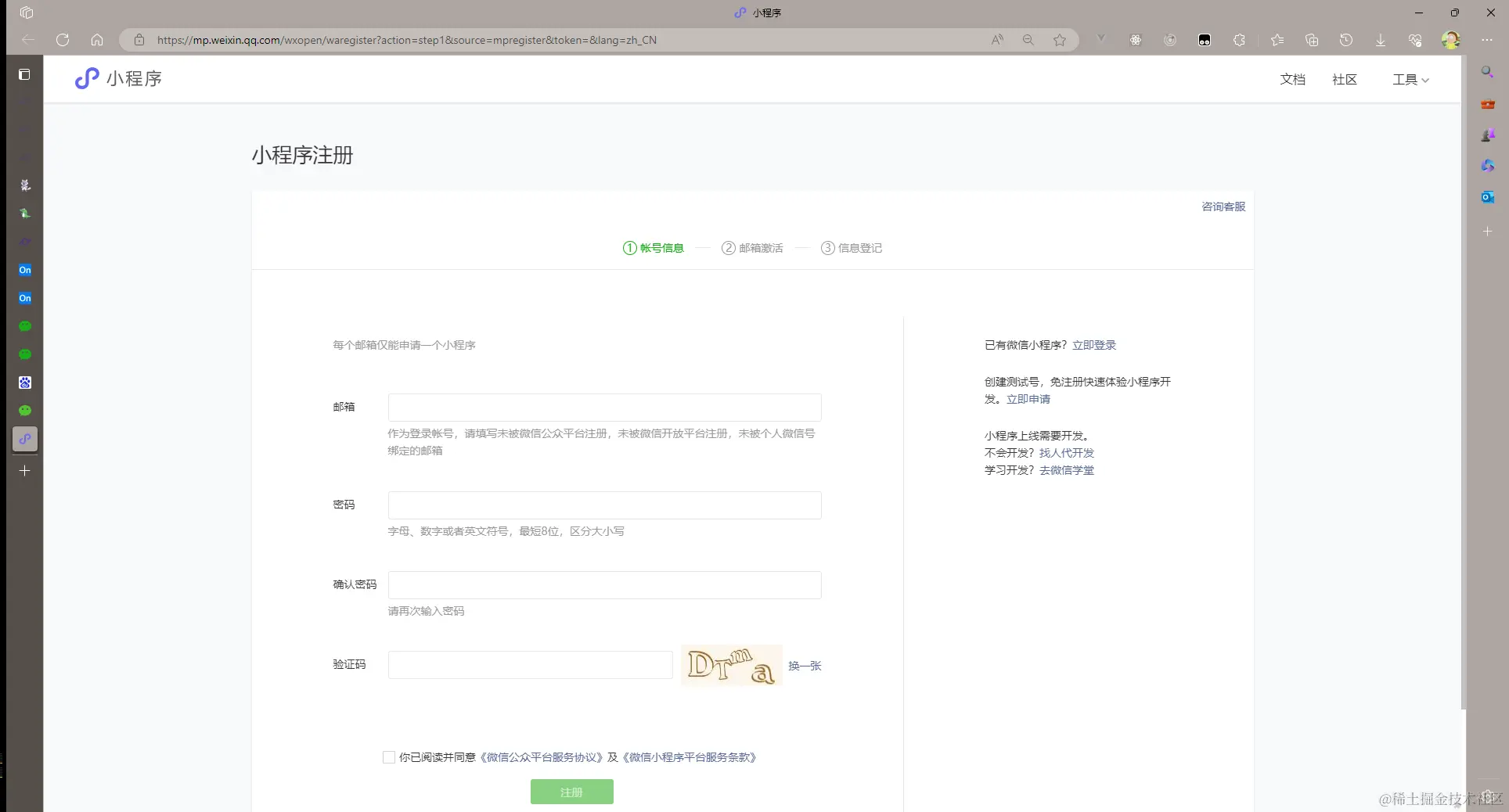Focus the 邮箱 input field
1509x812 pixels.
click(605, 408)
